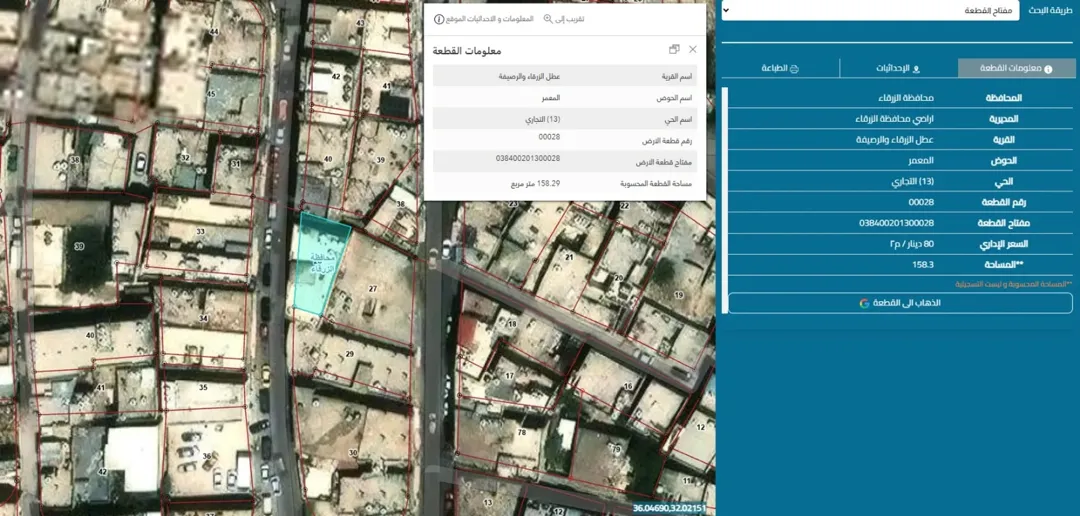Click the popup title معلومات القطعة
Viewport: 1080px width, 516px height.
pos(466,52)
